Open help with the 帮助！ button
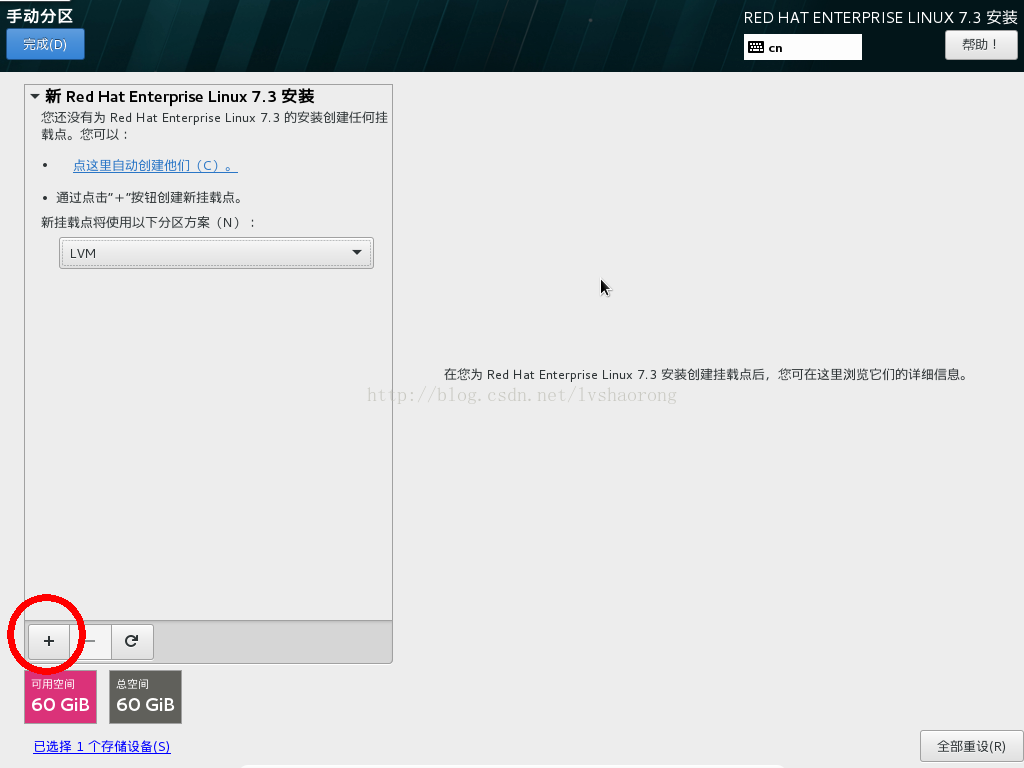Screen dimensions: 1024x768 981,44
